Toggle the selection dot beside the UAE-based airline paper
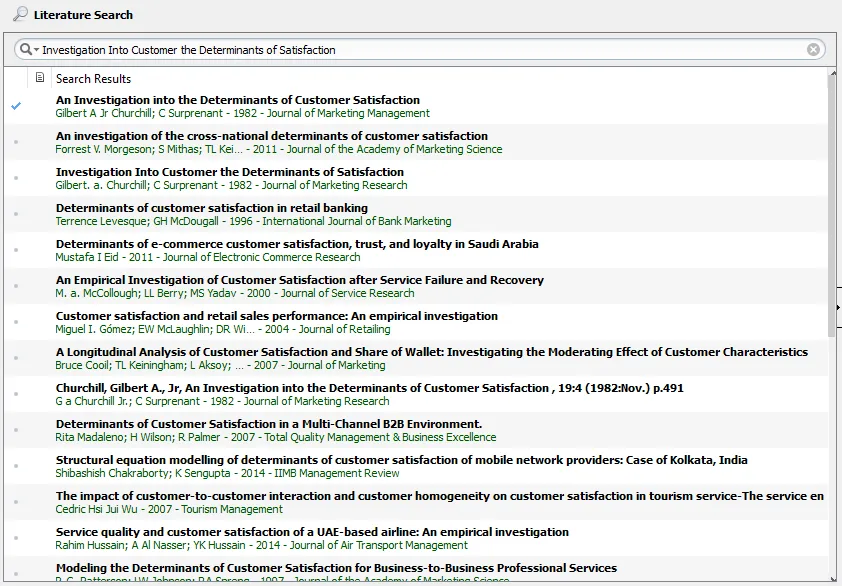The image size is (842, 586). tap(14, 537)
